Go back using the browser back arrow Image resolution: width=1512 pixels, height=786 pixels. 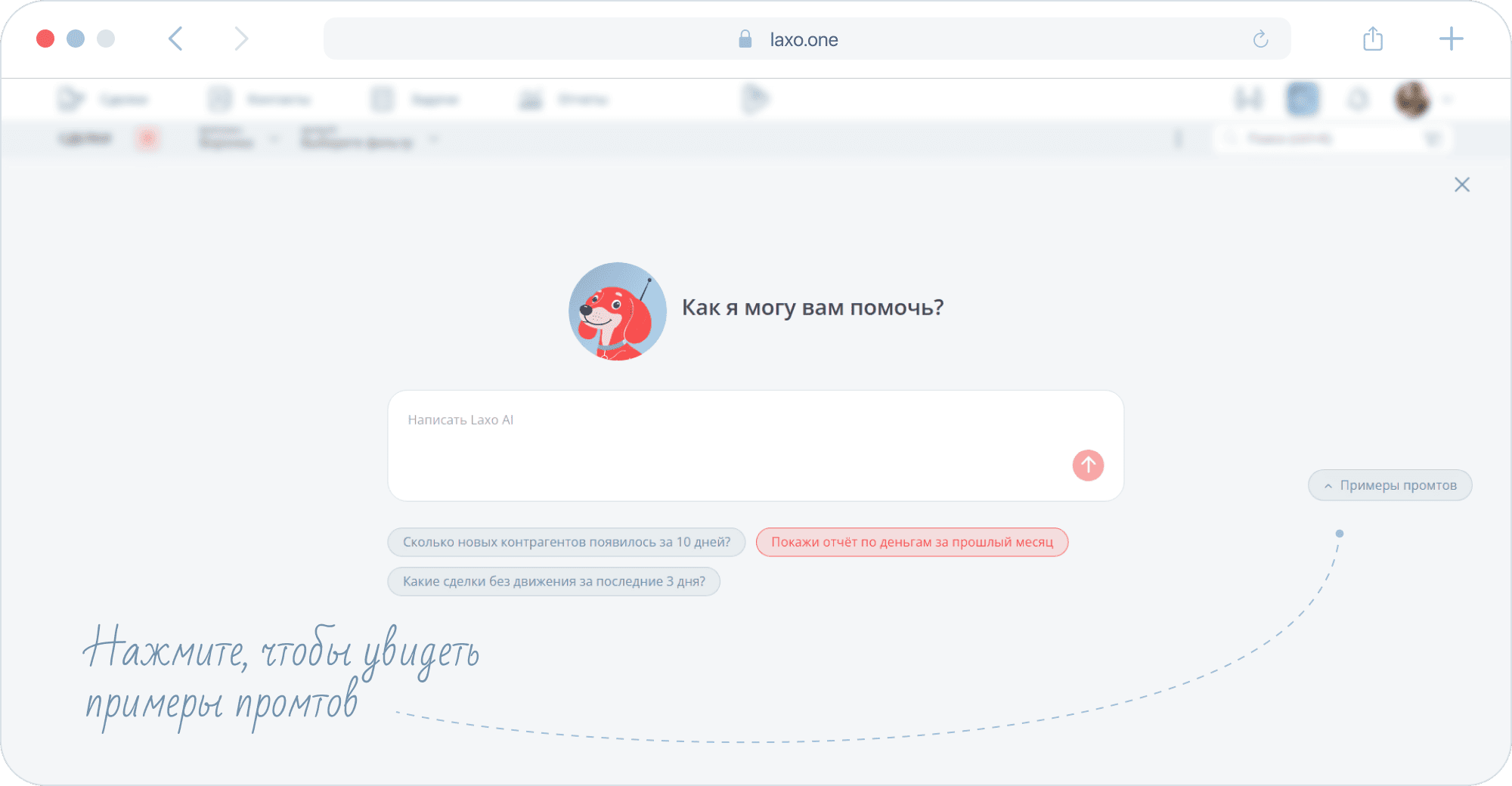pos(175,39)
